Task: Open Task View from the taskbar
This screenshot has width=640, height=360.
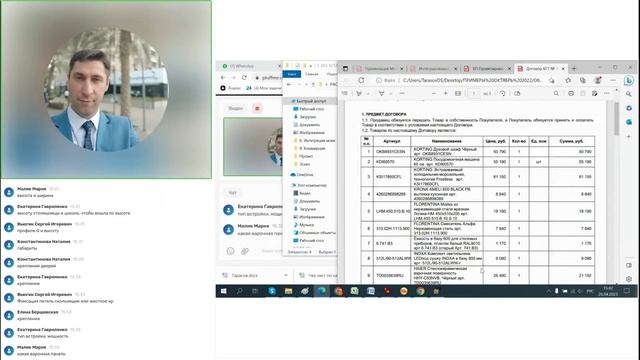Action: point(256,291)
